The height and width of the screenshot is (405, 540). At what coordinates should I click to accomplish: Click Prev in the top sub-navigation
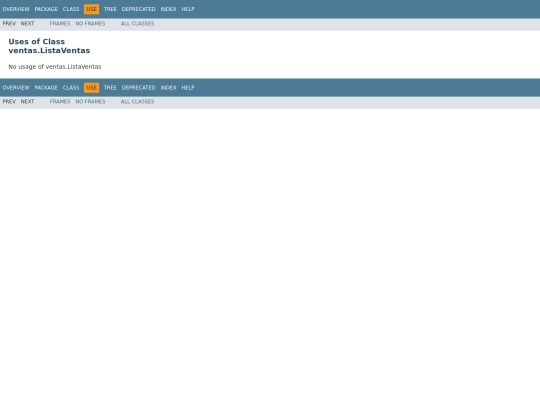click(9, 24)
